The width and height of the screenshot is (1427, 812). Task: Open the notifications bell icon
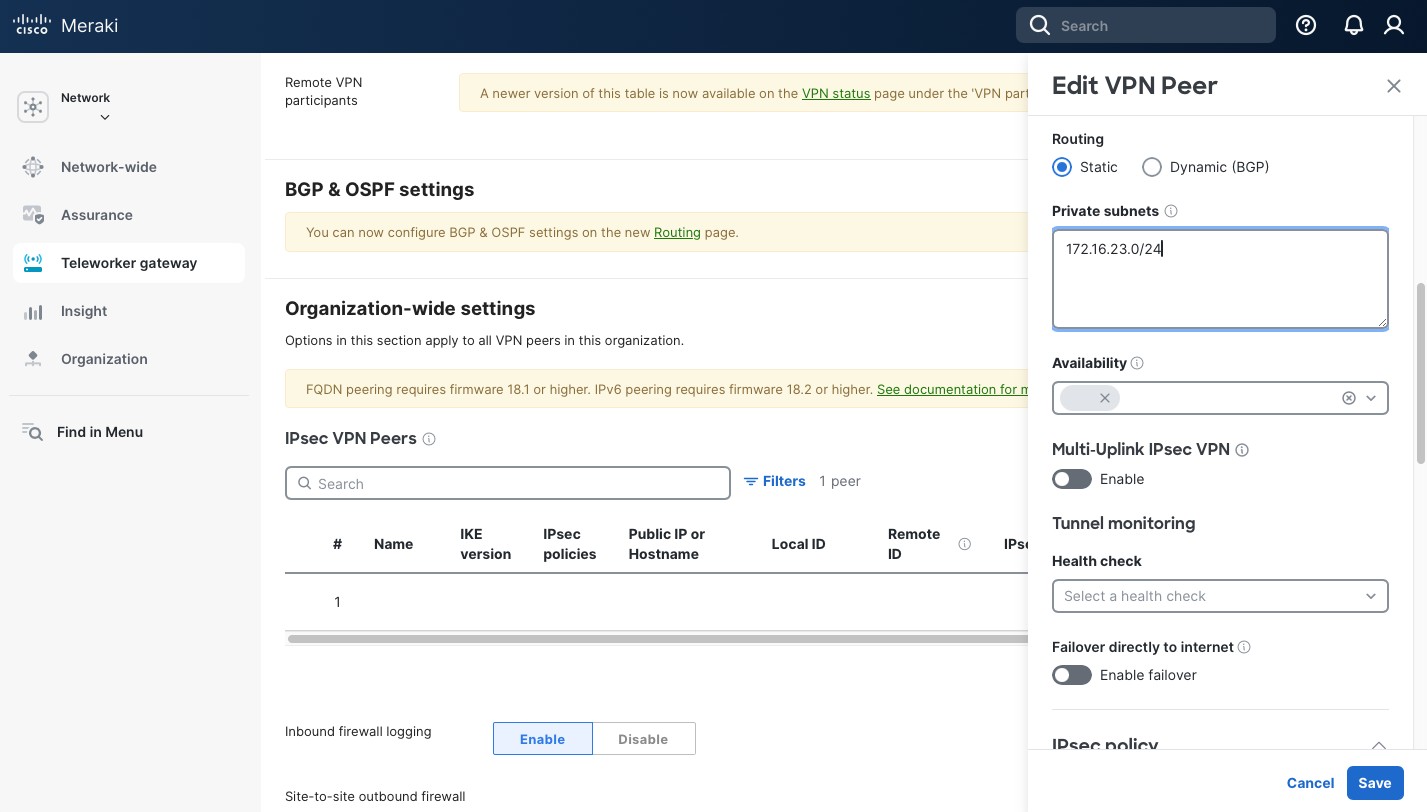(1353, 26)
